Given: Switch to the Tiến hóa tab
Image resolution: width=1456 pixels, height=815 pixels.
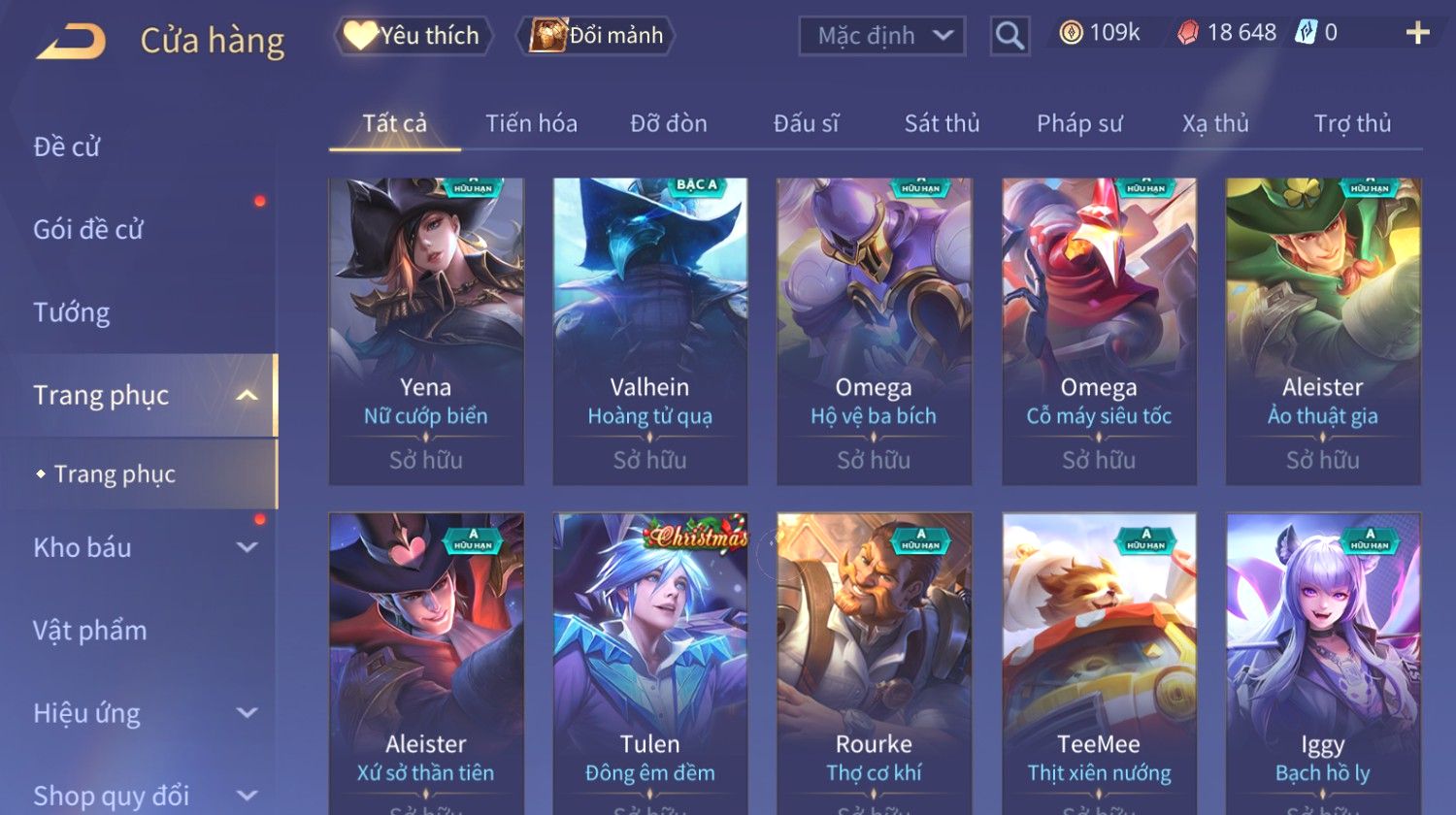Looking at the screenshot, I should tap(531, 123).
